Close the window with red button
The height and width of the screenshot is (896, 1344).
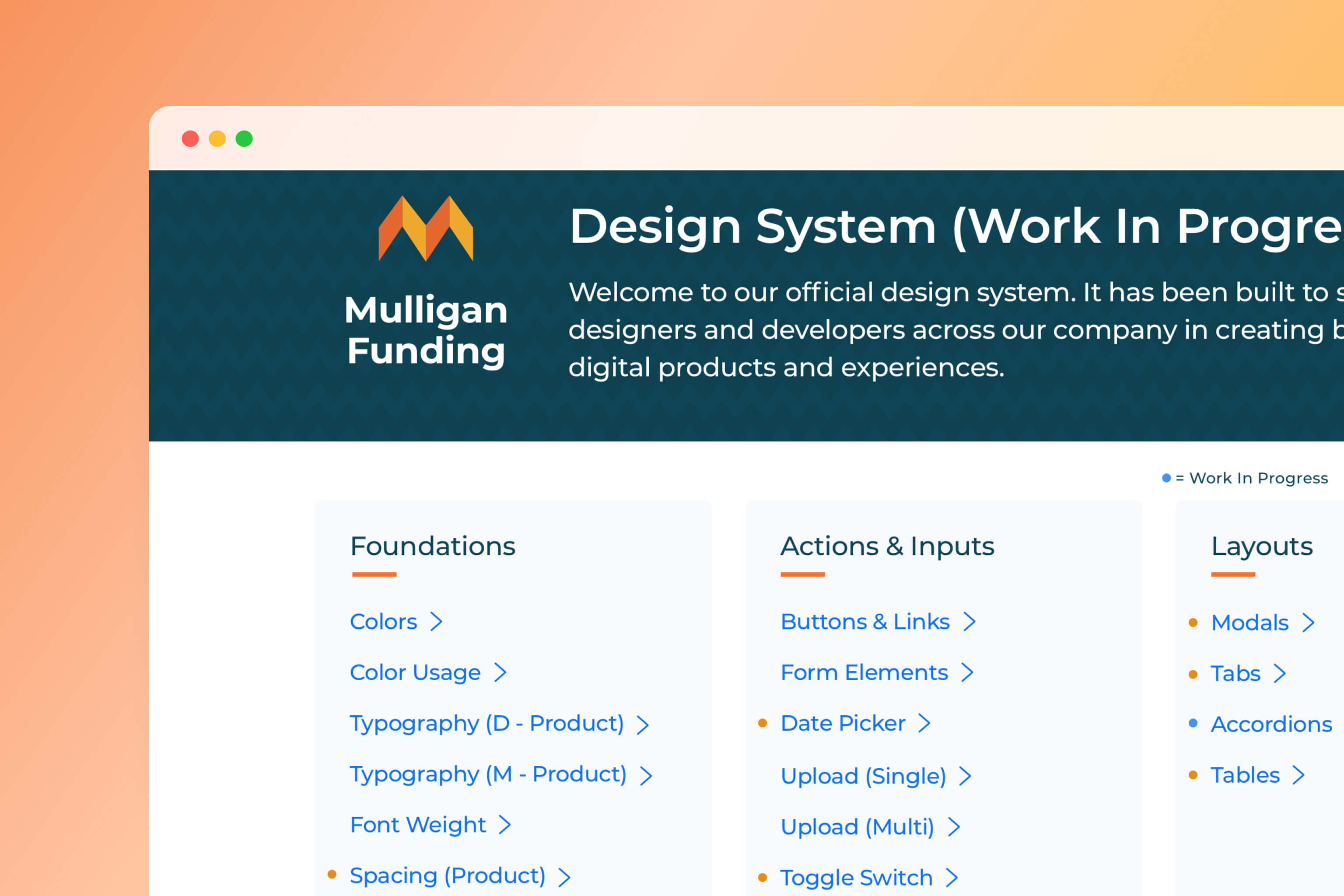(x=190, y=139)
